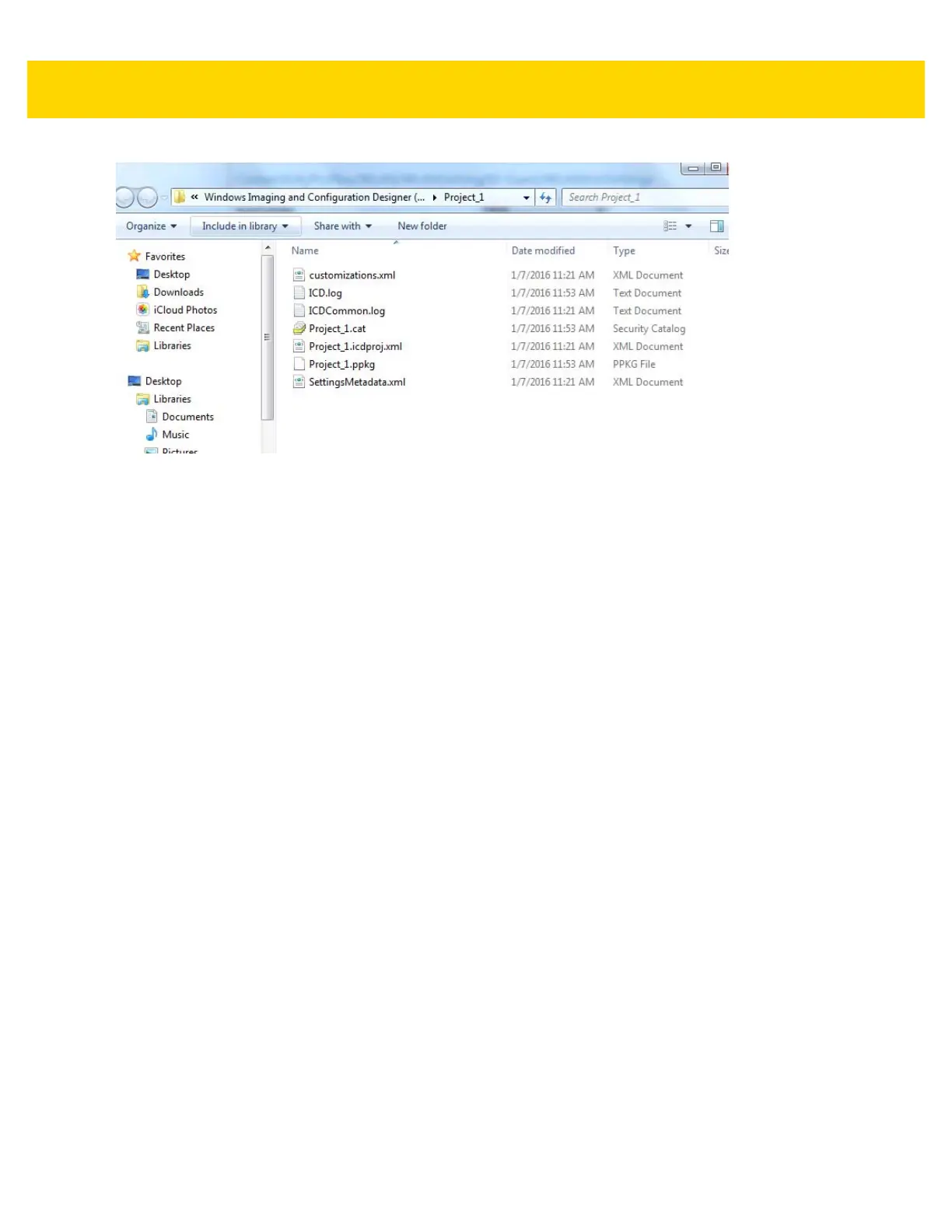
Task: Select the ICD.log file icon
Action: click(x=299, y=292)
